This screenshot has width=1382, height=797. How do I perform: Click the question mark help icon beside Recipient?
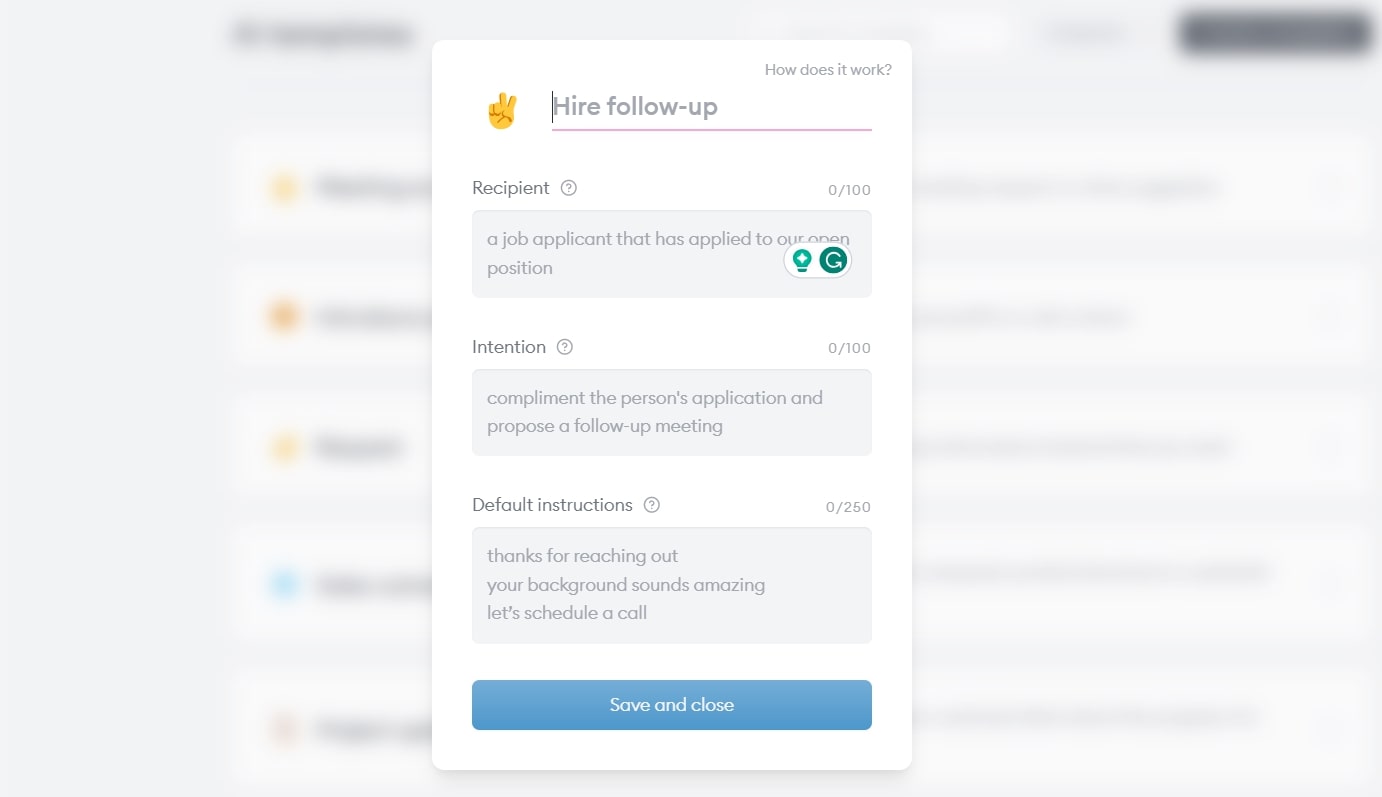tap(568, 188)
